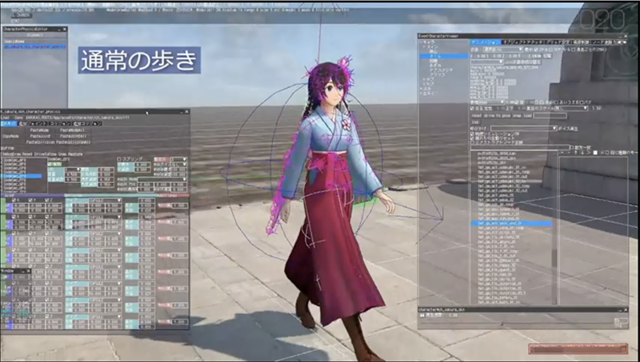Click the animation list filter field
The height and width of the screenshot is (362, 640).
pos(520,147)
